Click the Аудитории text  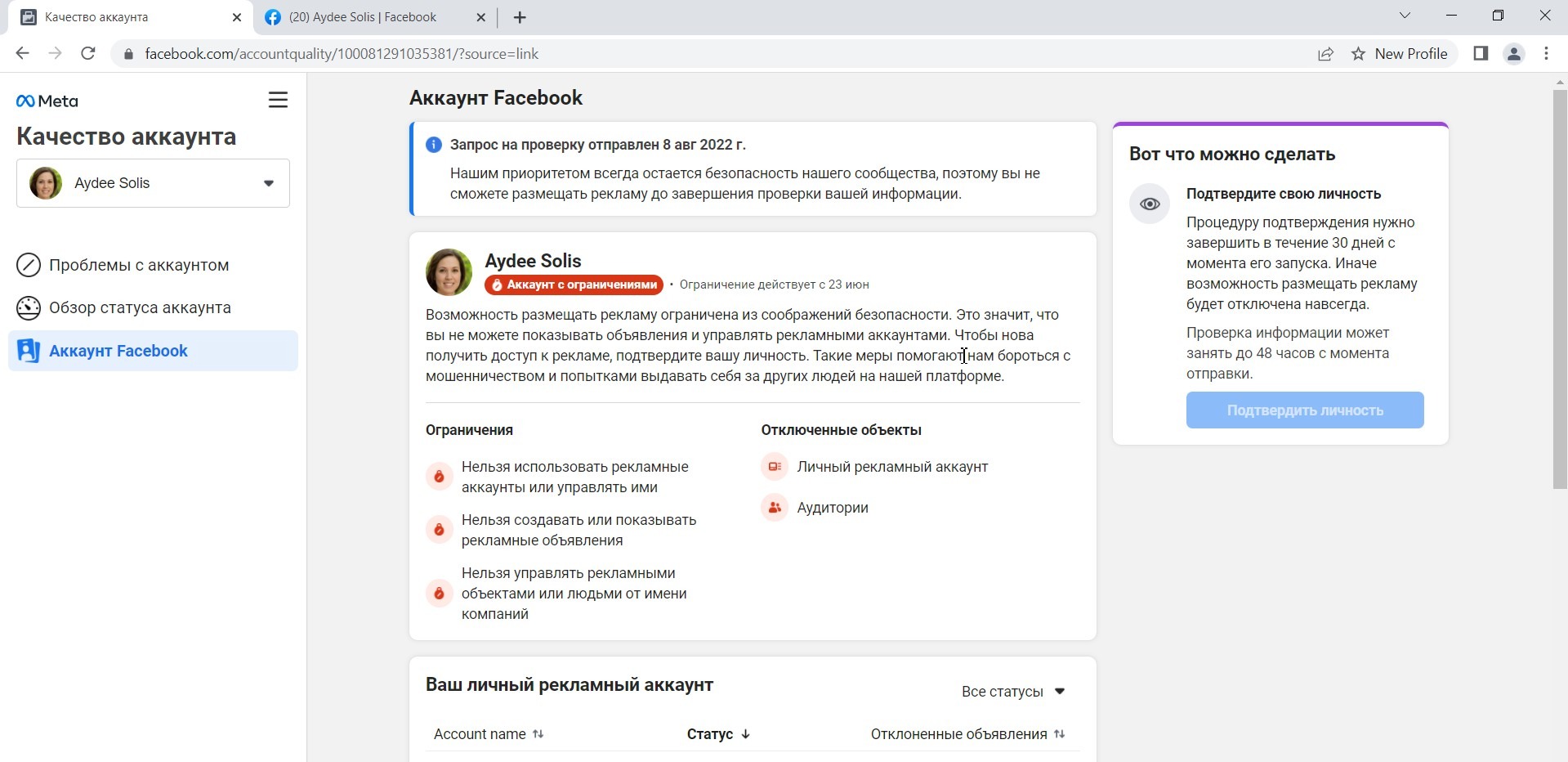click(833, 508)
